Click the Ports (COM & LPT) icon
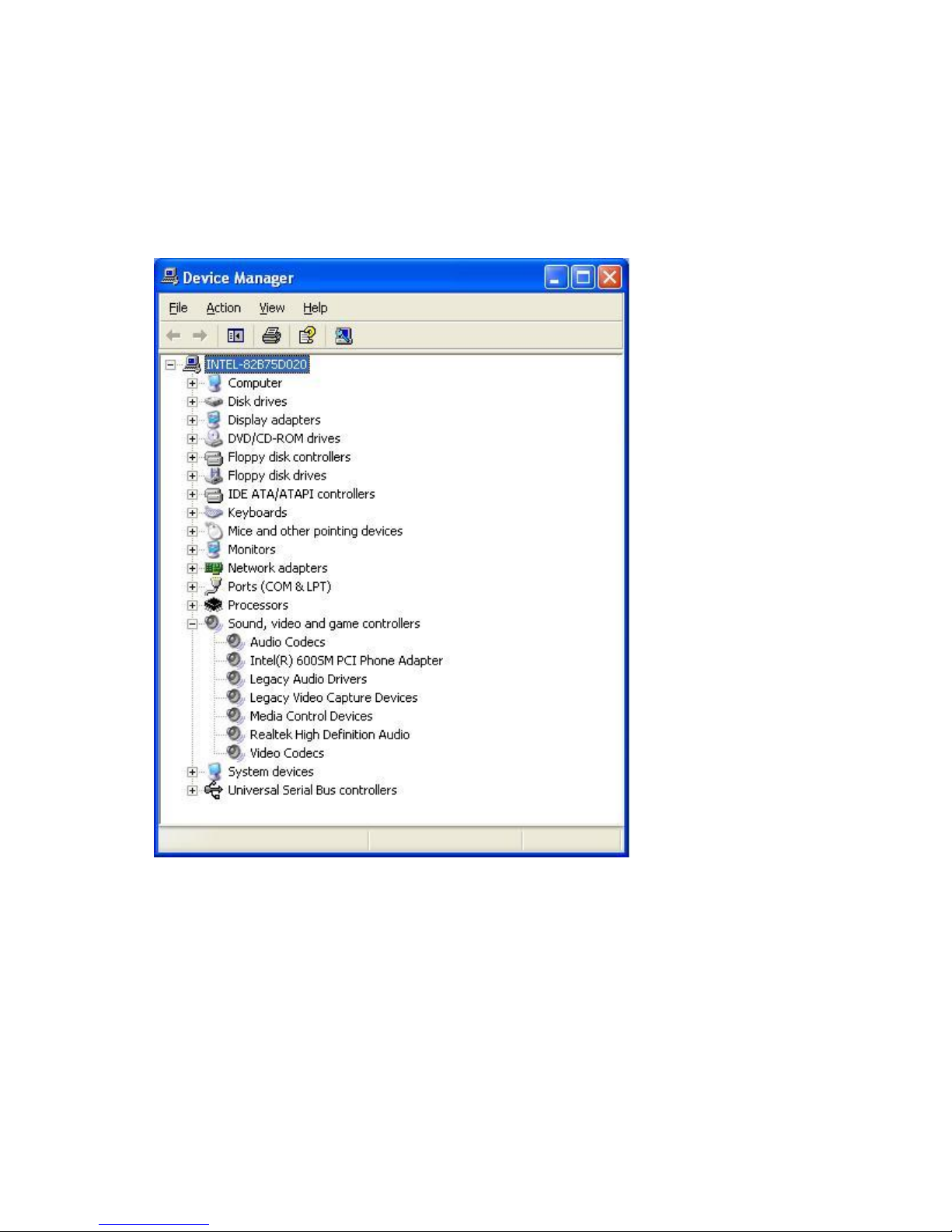Image resolution: width=952 pixels, height=1232 pixels. tap(214, 586)
